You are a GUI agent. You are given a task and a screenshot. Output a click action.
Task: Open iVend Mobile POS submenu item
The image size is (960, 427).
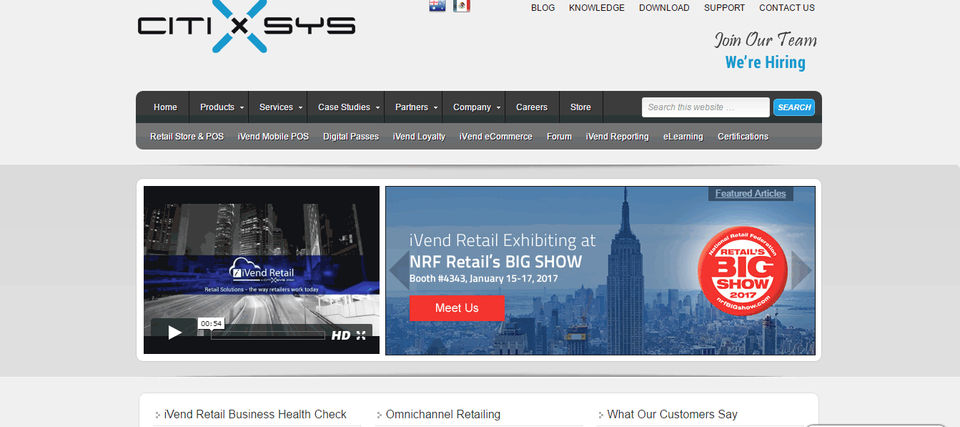pyautogui.click(x=273, y=137)
